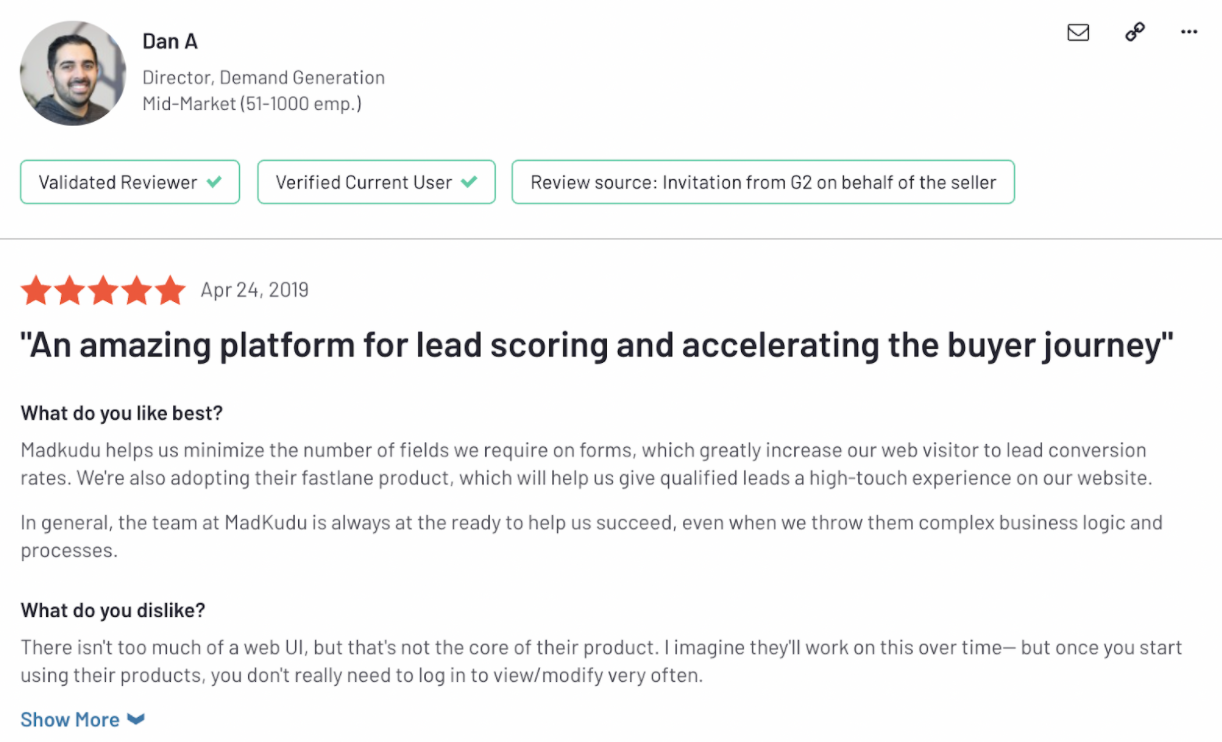Open the three-dots more options menu
Image resolution: width=1222 pixels, height=742 pixels.
1189,32
